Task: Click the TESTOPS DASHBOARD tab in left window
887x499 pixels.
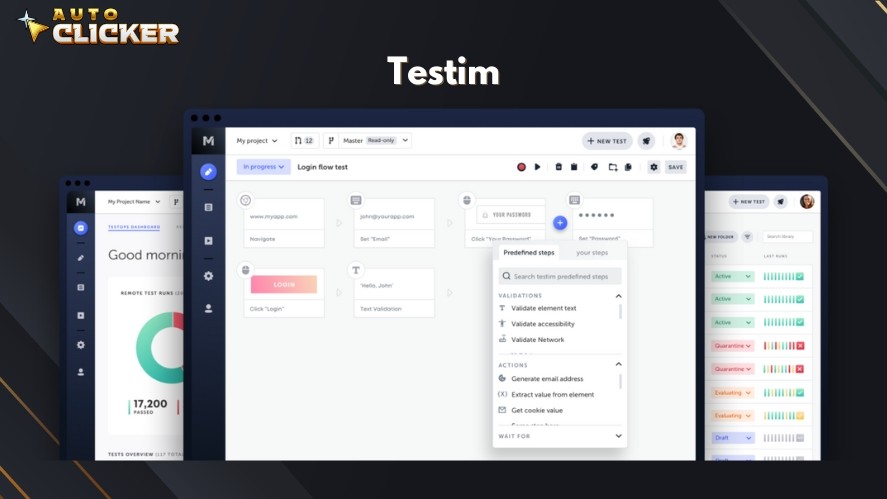Action: (x=134, y=227)
